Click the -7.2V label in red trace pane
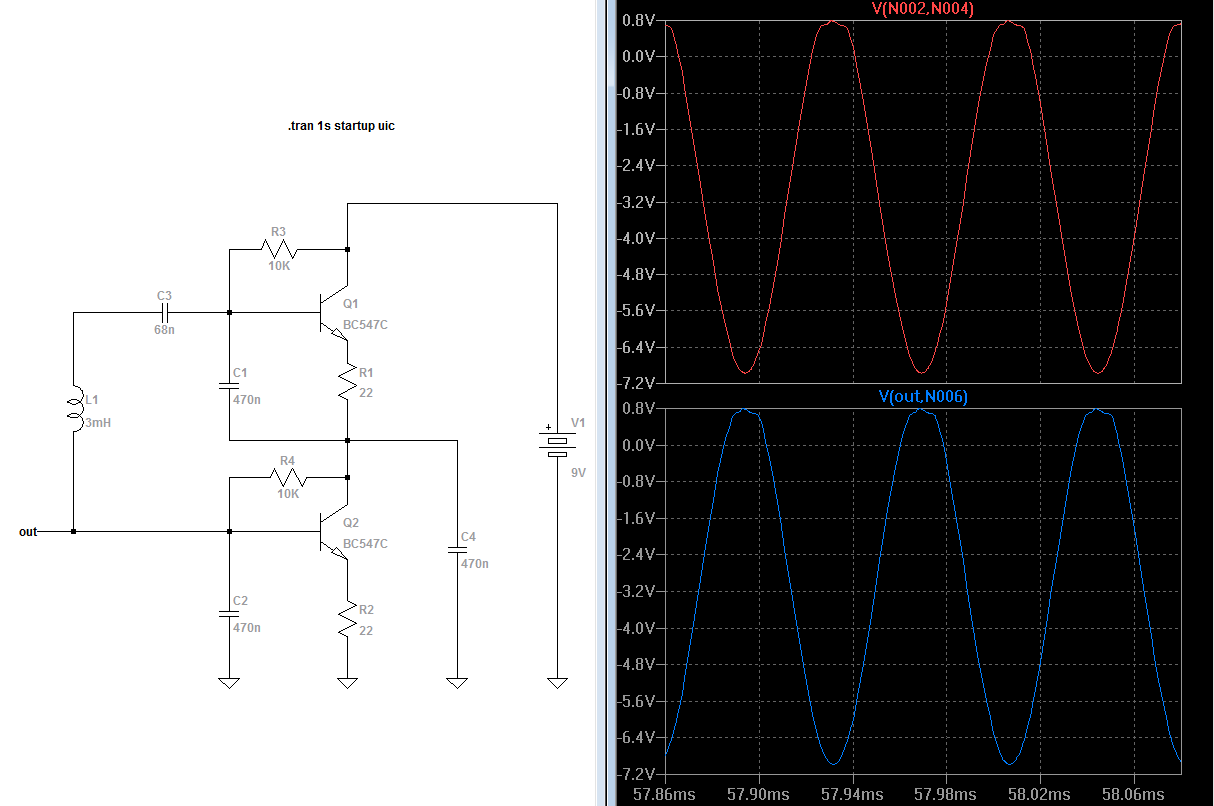 [637, 383]
